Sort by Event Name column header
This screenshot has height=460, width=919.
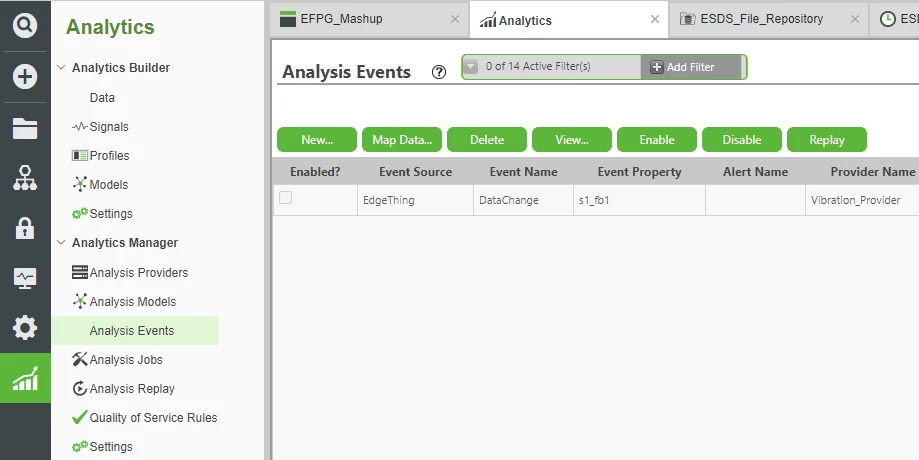[x=523, y=172]
